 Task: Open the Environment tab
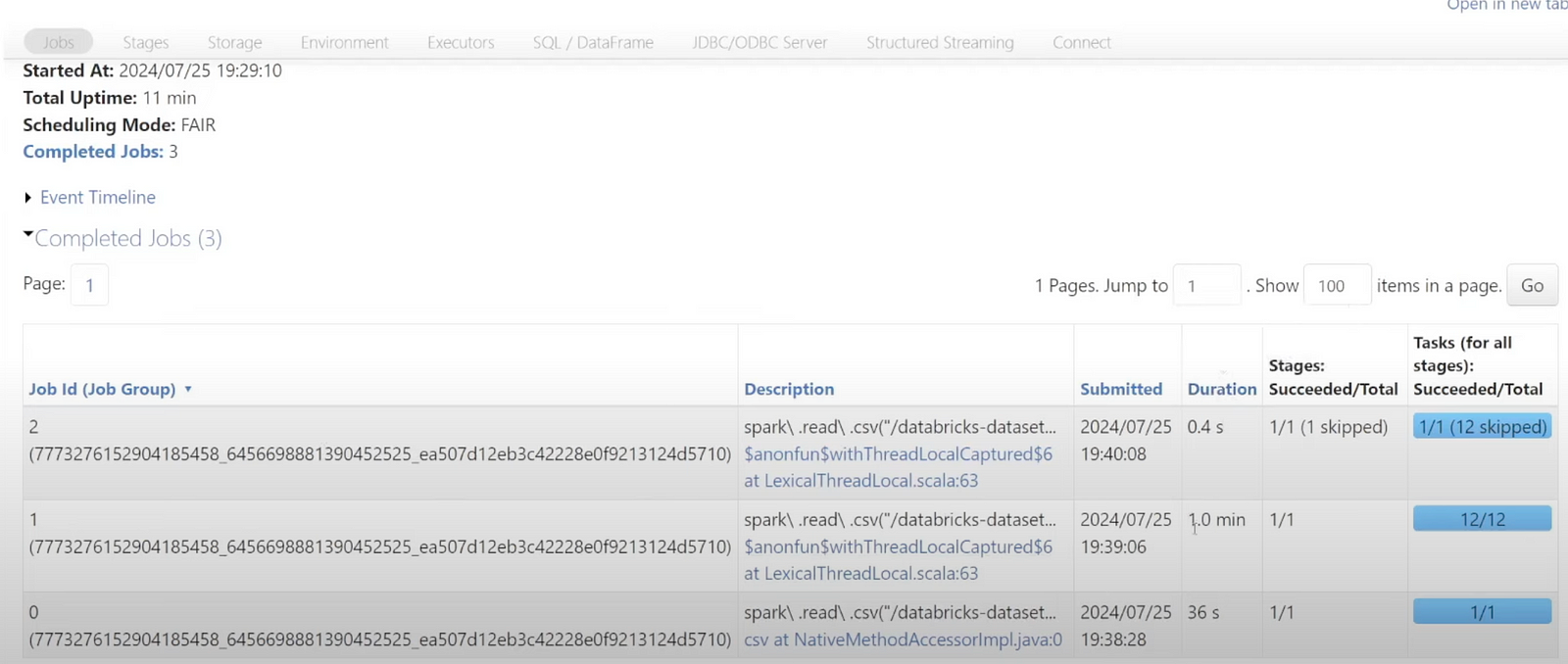(x=344, y=43)
